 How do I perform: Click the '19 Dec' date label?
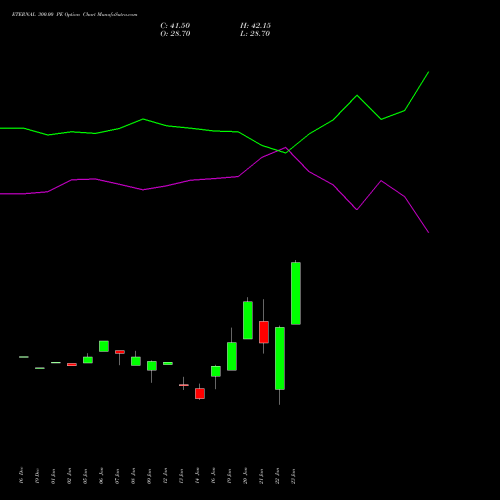click(x=37, y=475)
